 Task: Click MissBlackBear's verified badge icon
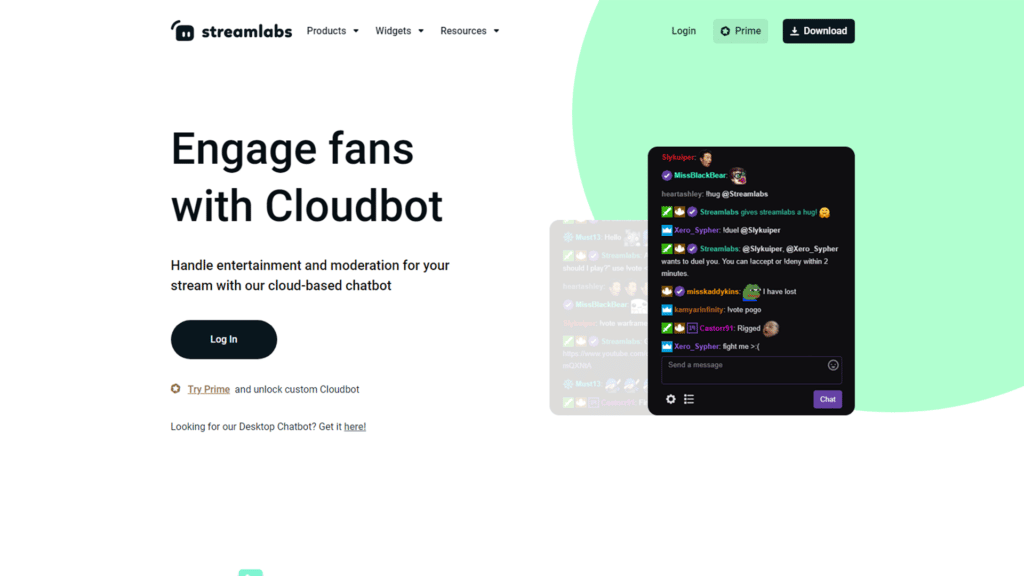coord(666,176)
